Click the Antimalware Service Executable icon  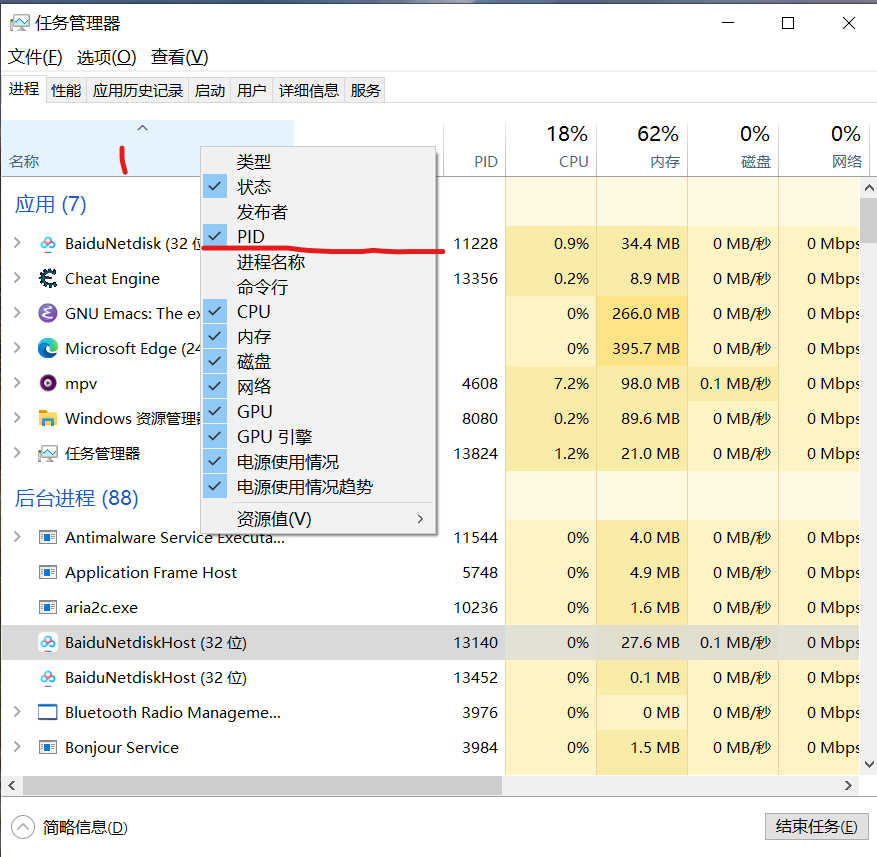48,538
